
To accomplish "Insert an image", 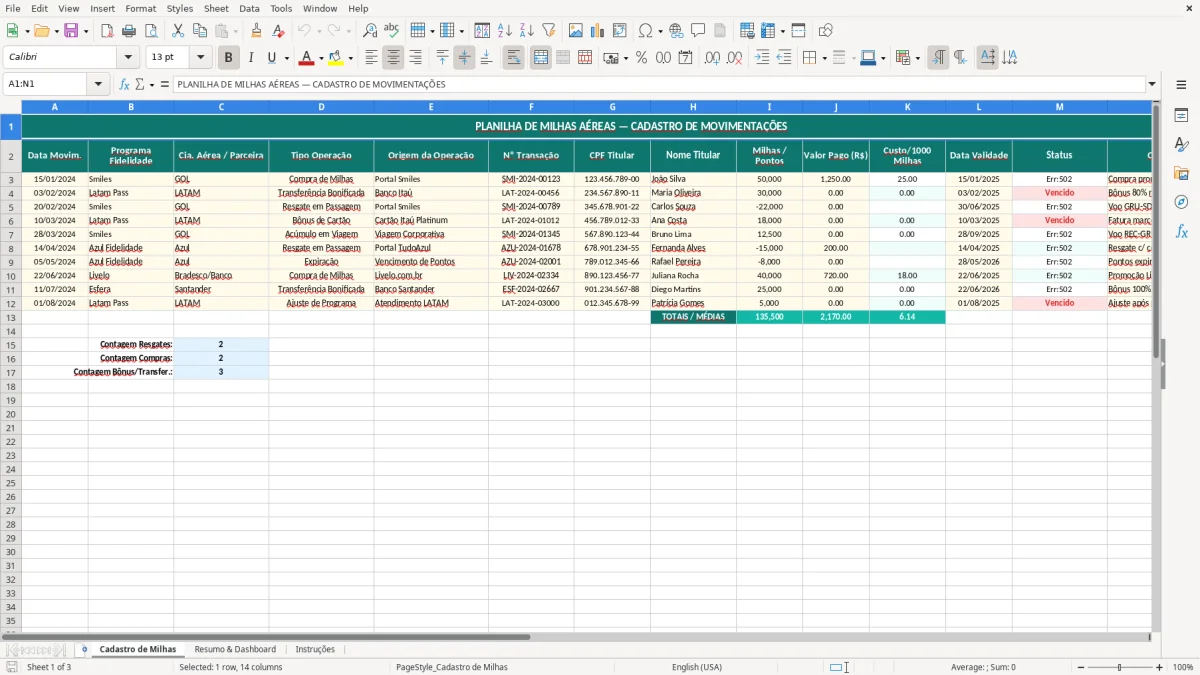I will coord(576,31).
